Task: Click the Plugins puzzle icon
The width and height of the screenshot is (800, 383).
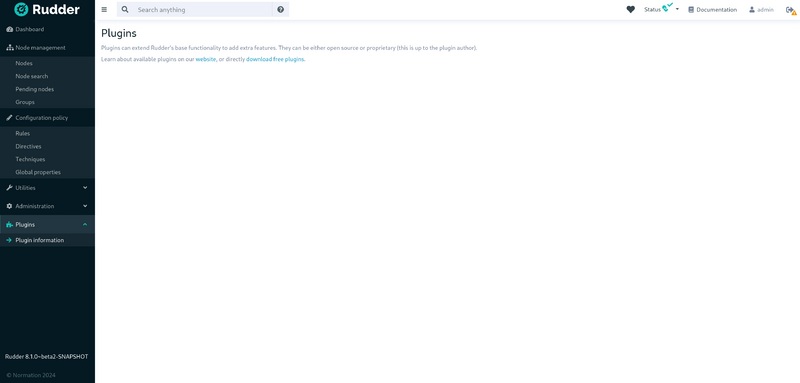Action: tap(9, 224)
